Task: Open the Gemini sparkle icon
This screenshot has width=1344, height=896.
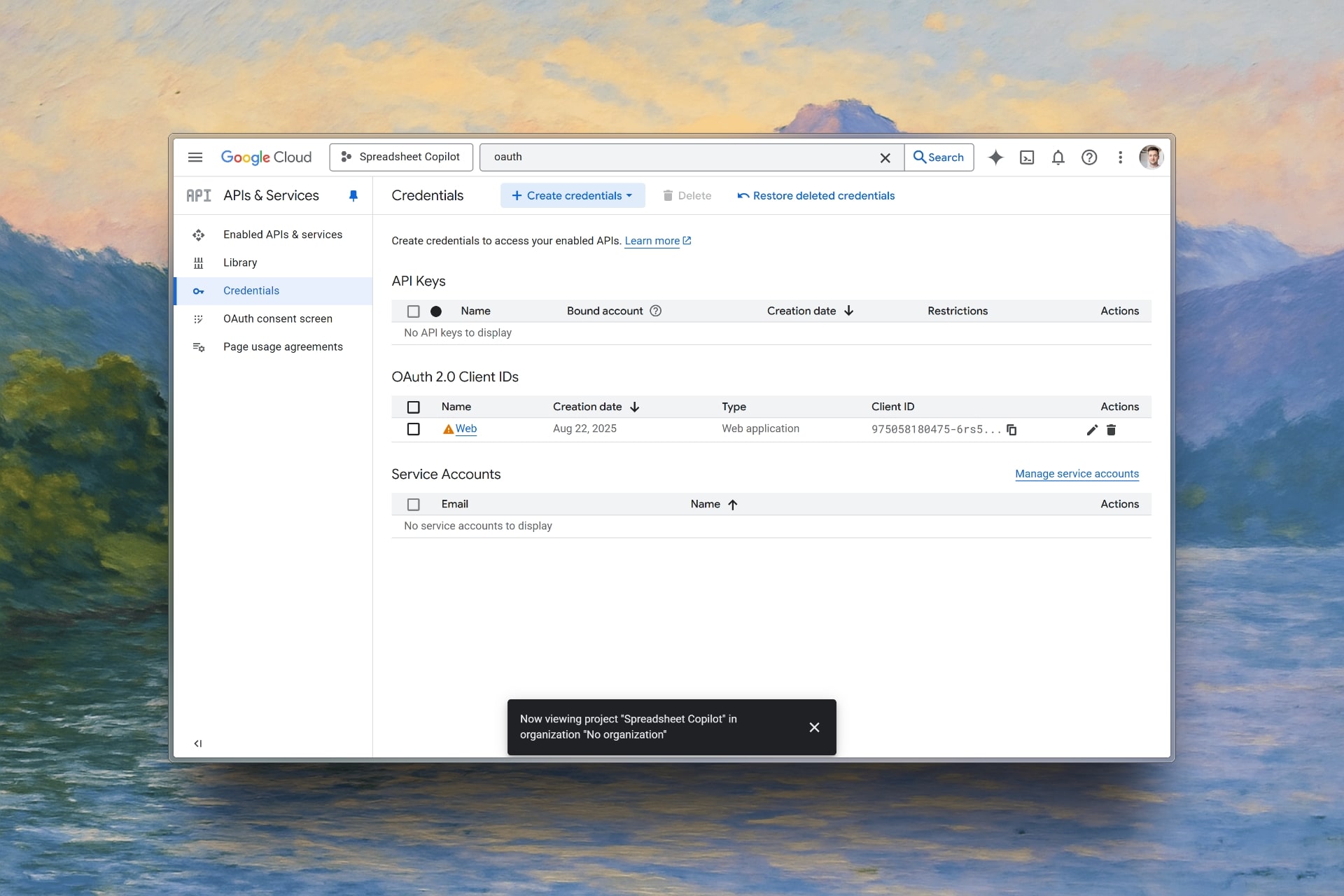Action: click(995, 157)
